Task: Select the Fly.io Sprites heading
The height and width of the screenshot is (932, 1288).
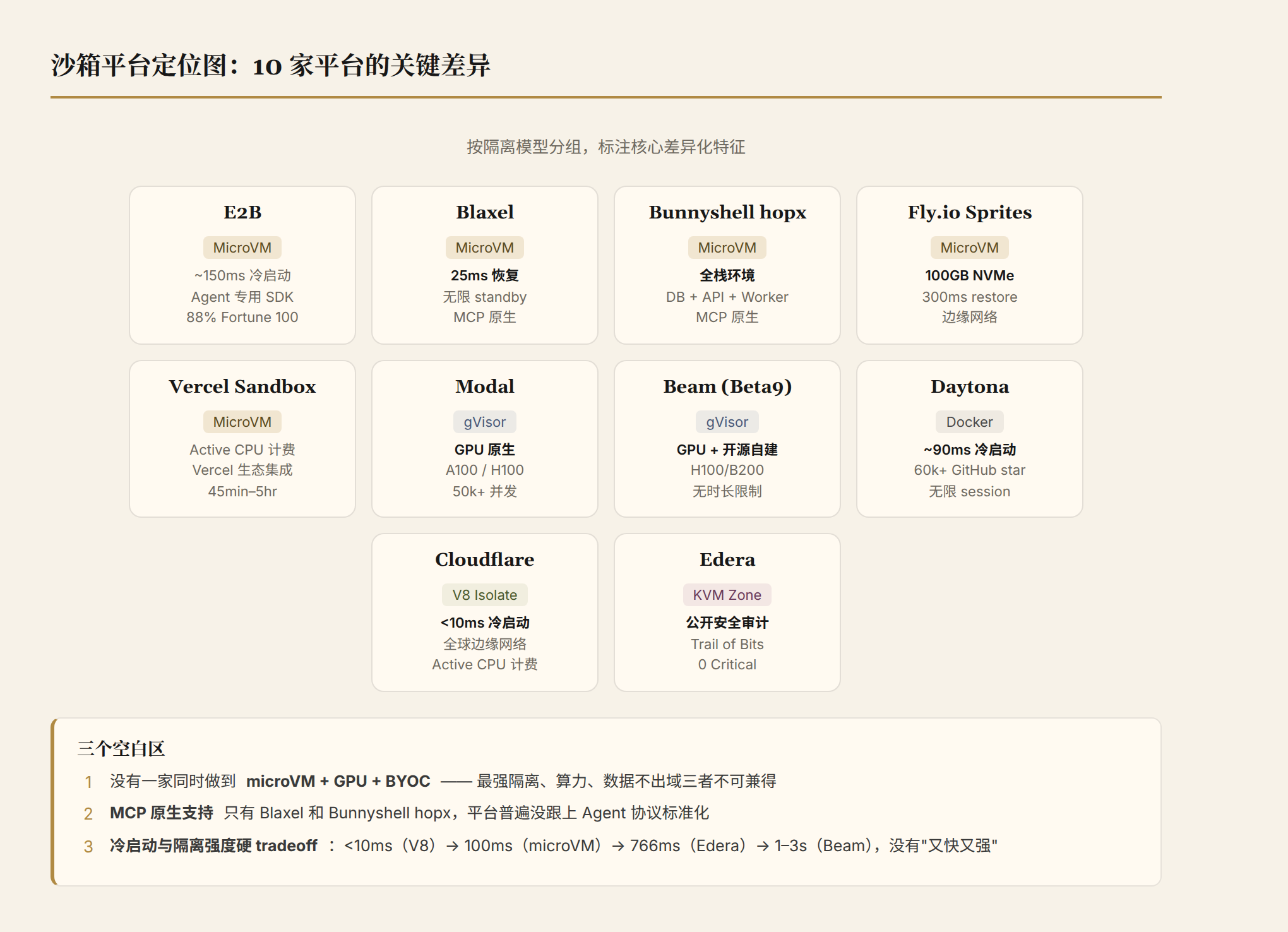Action: 970,212
